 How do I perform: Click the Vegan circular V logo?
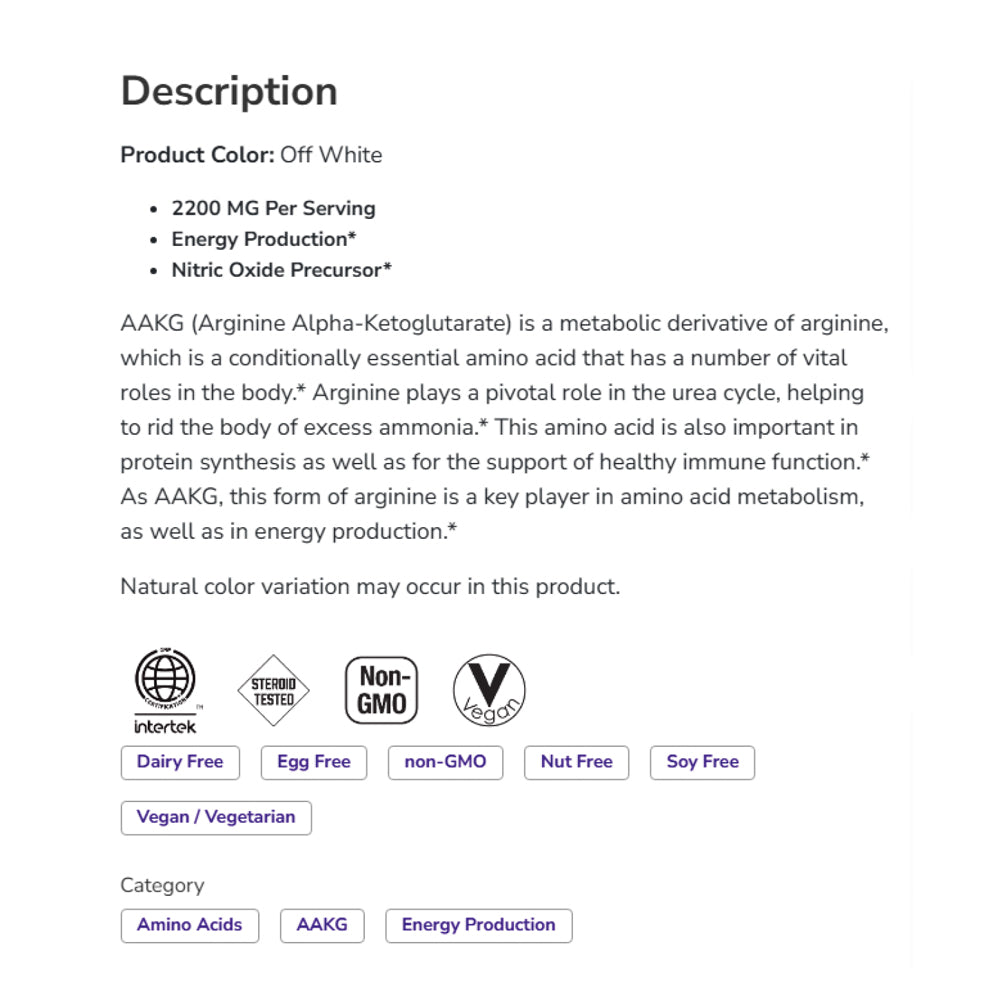(x=489, y=690)
